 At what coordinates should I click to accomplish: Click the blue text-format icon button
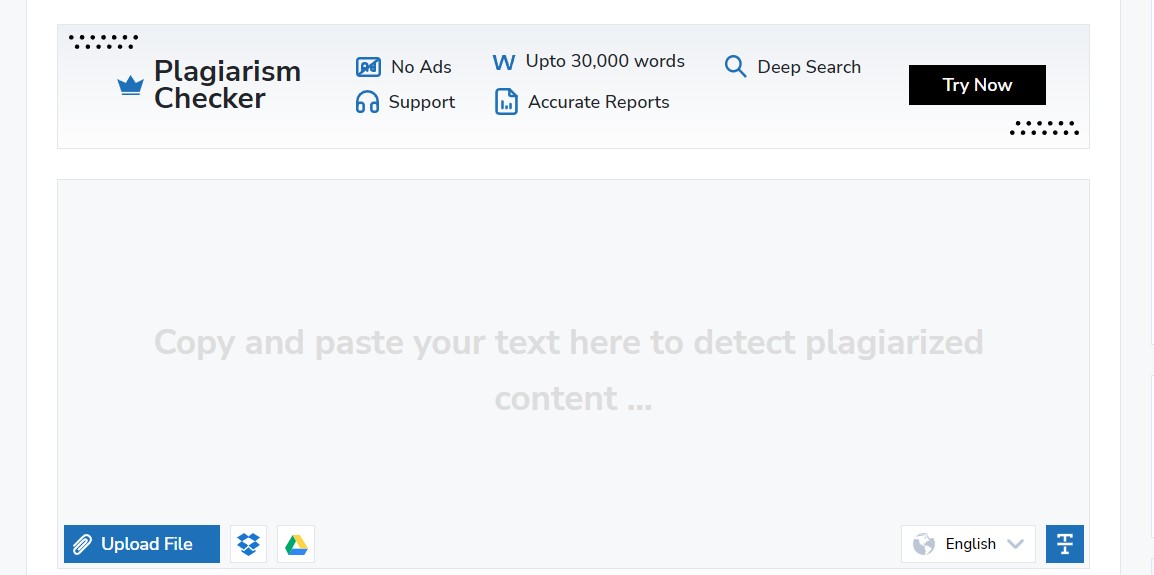[x=1065, y=544]
